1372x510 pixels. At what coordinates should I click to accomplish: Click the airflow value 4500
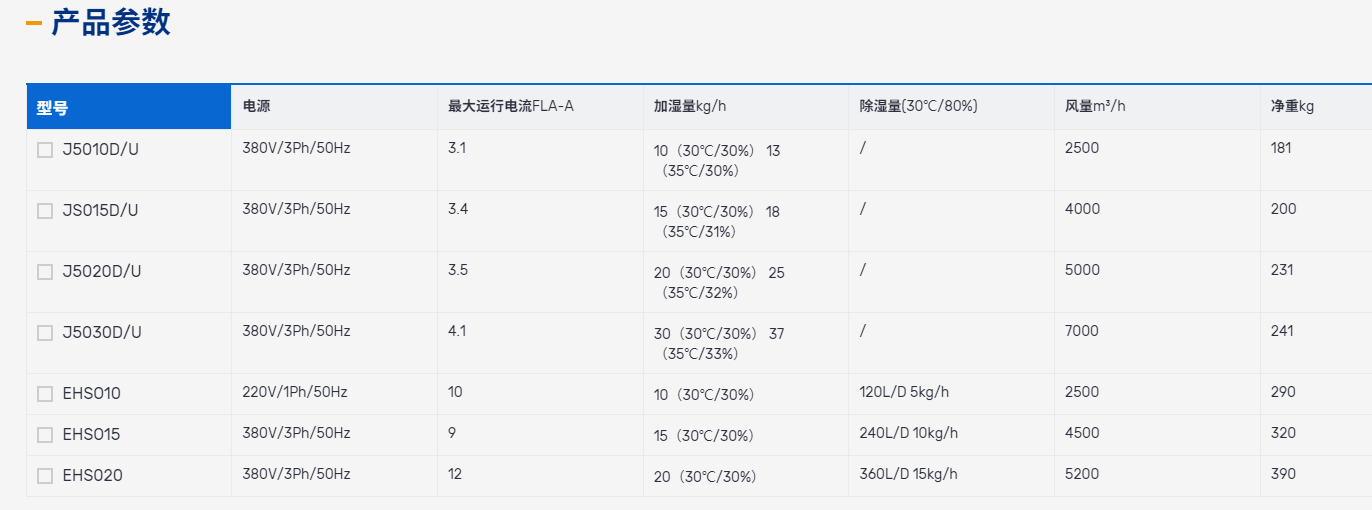1083,433
